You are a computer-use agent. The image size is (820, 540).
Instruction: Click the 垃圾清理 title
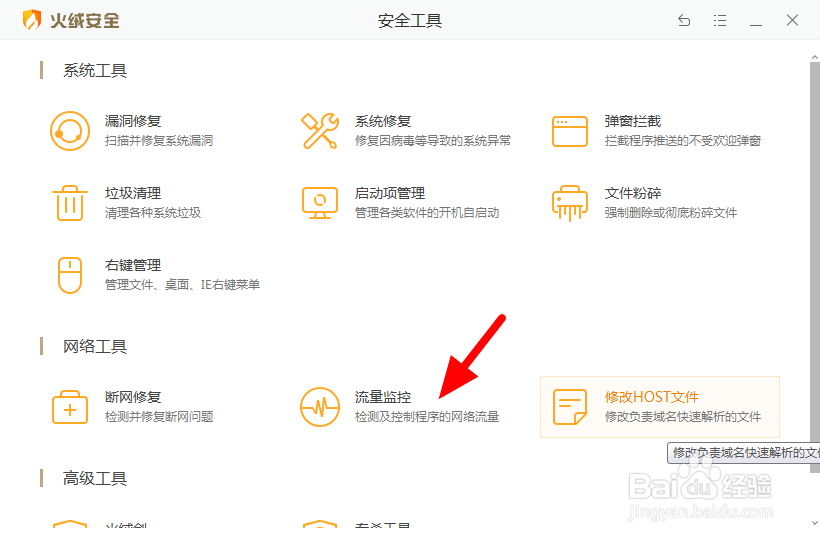click(x=133, y=193)
